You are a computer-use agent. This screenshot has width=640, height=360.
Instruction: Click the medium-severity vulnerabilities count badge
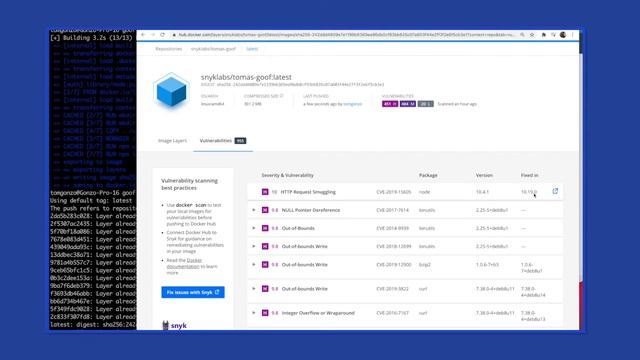pos(408,104)
